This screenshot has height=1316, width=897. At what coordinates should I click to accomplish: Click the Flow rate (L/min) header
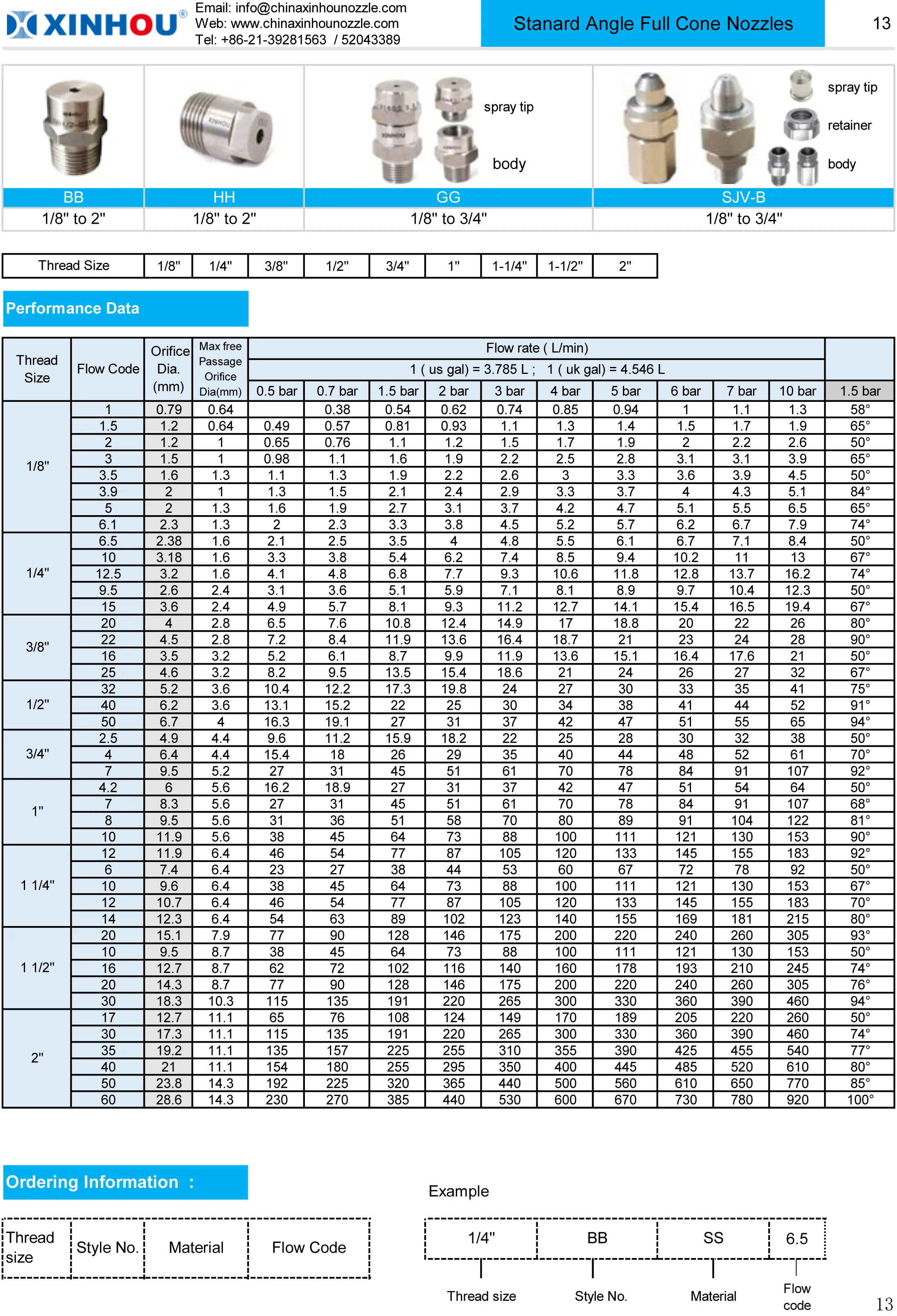(536, 348)
